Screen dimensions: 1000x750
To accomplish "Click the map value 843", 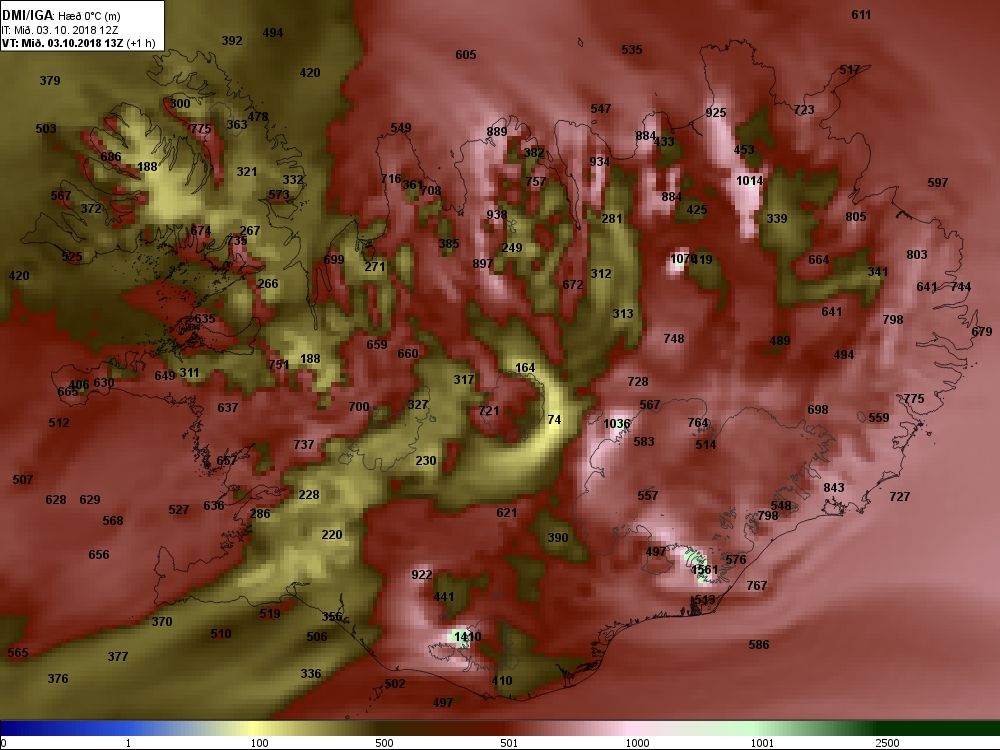I will pyautogui.click(x=834, y=487).
